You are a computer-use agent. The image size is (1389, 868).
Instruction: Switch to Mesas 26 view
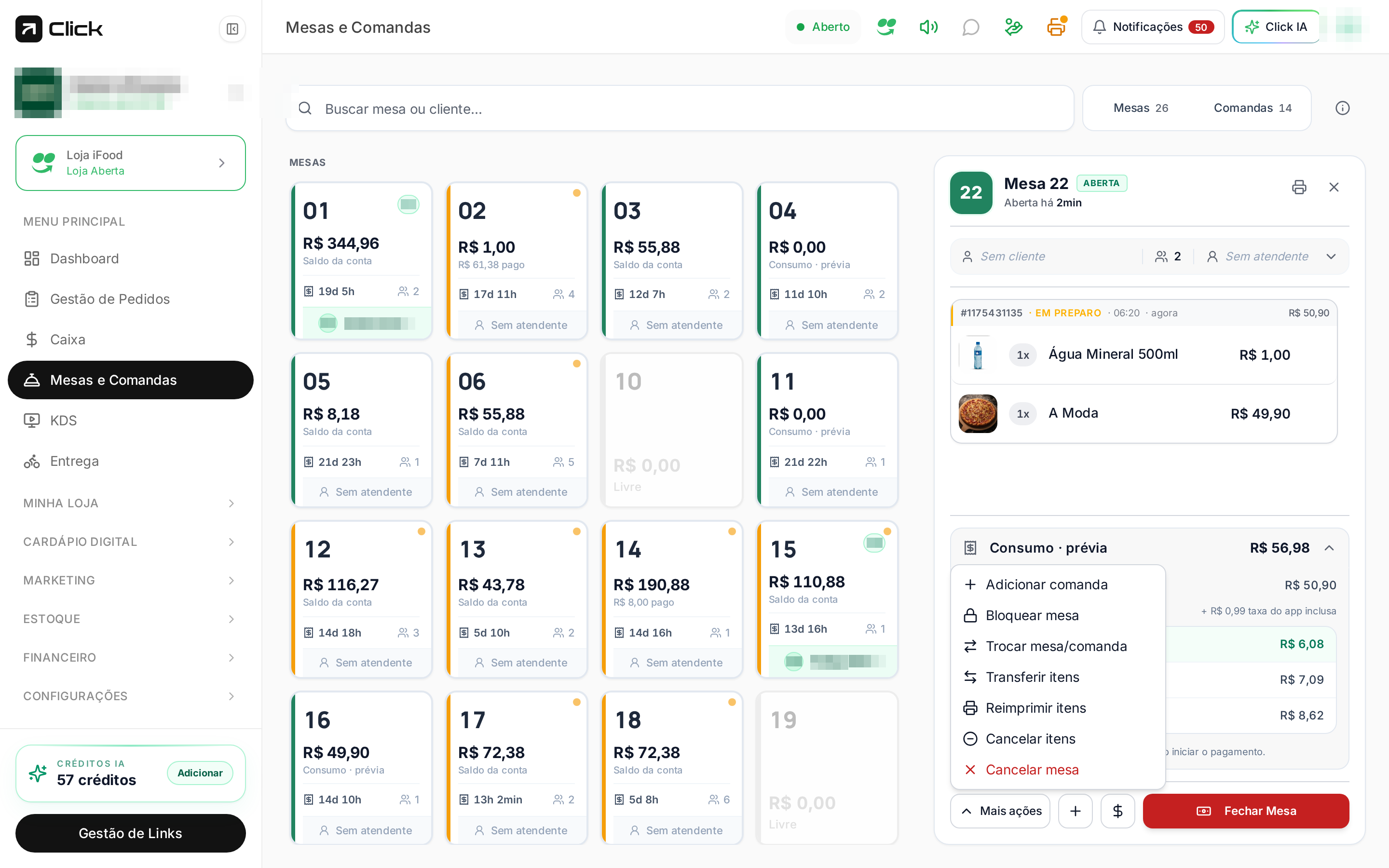click(x=1141, y=108)
